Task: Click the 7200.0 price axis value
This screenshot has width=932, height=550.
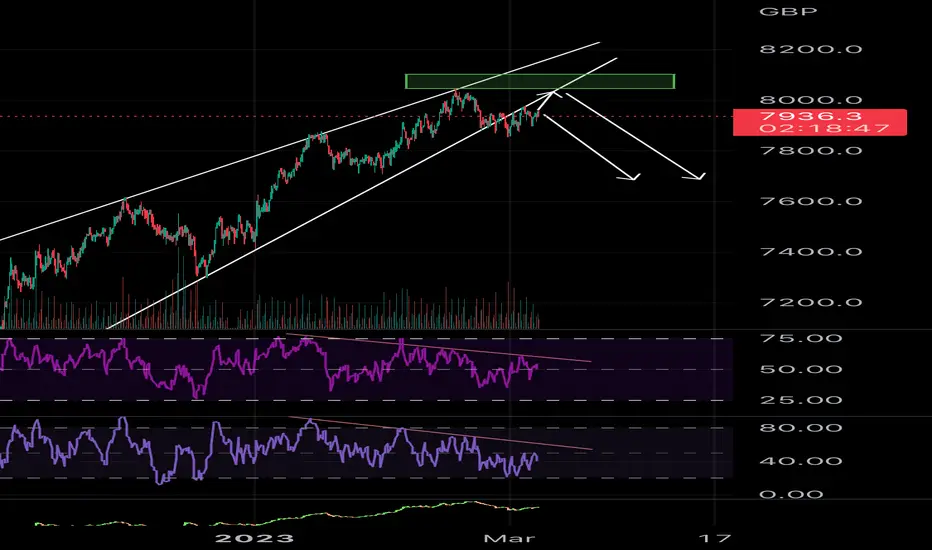Action: coord(811,303)
